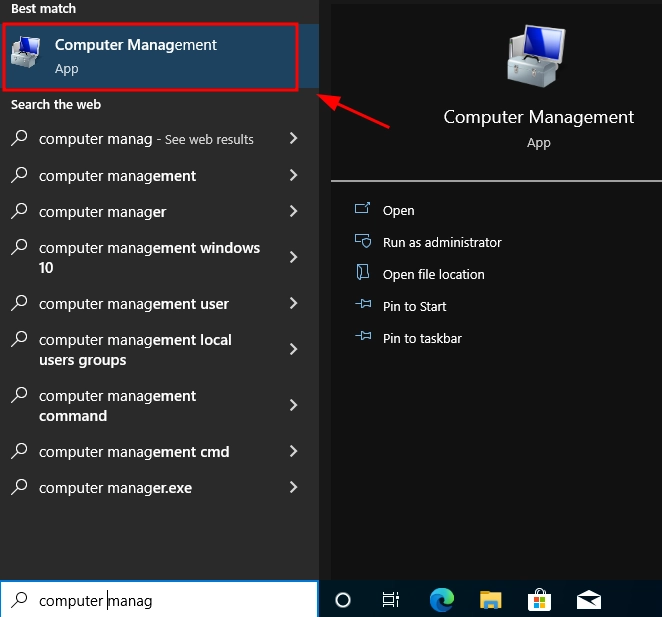
Task: Click Cortana circle icon on taskbar
Action: (343, 600)
